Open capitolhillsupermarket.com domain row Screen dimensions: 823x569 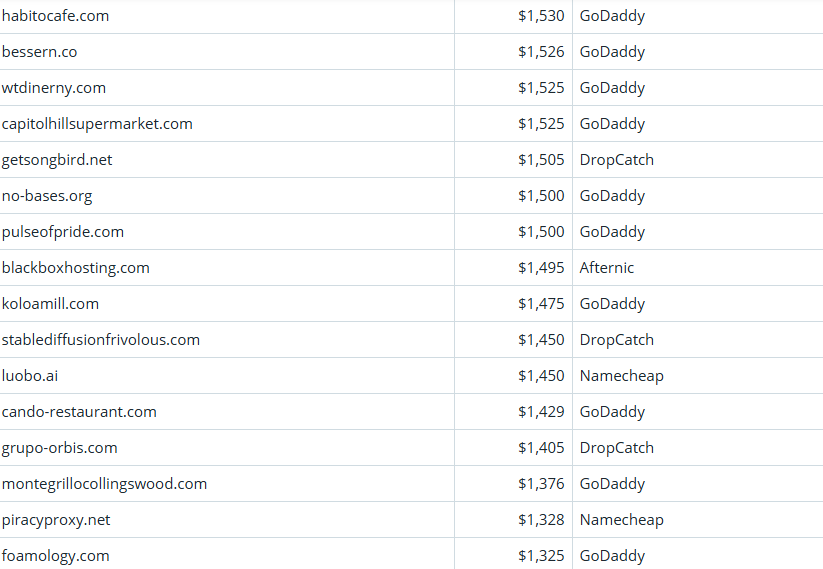(97, 124)
